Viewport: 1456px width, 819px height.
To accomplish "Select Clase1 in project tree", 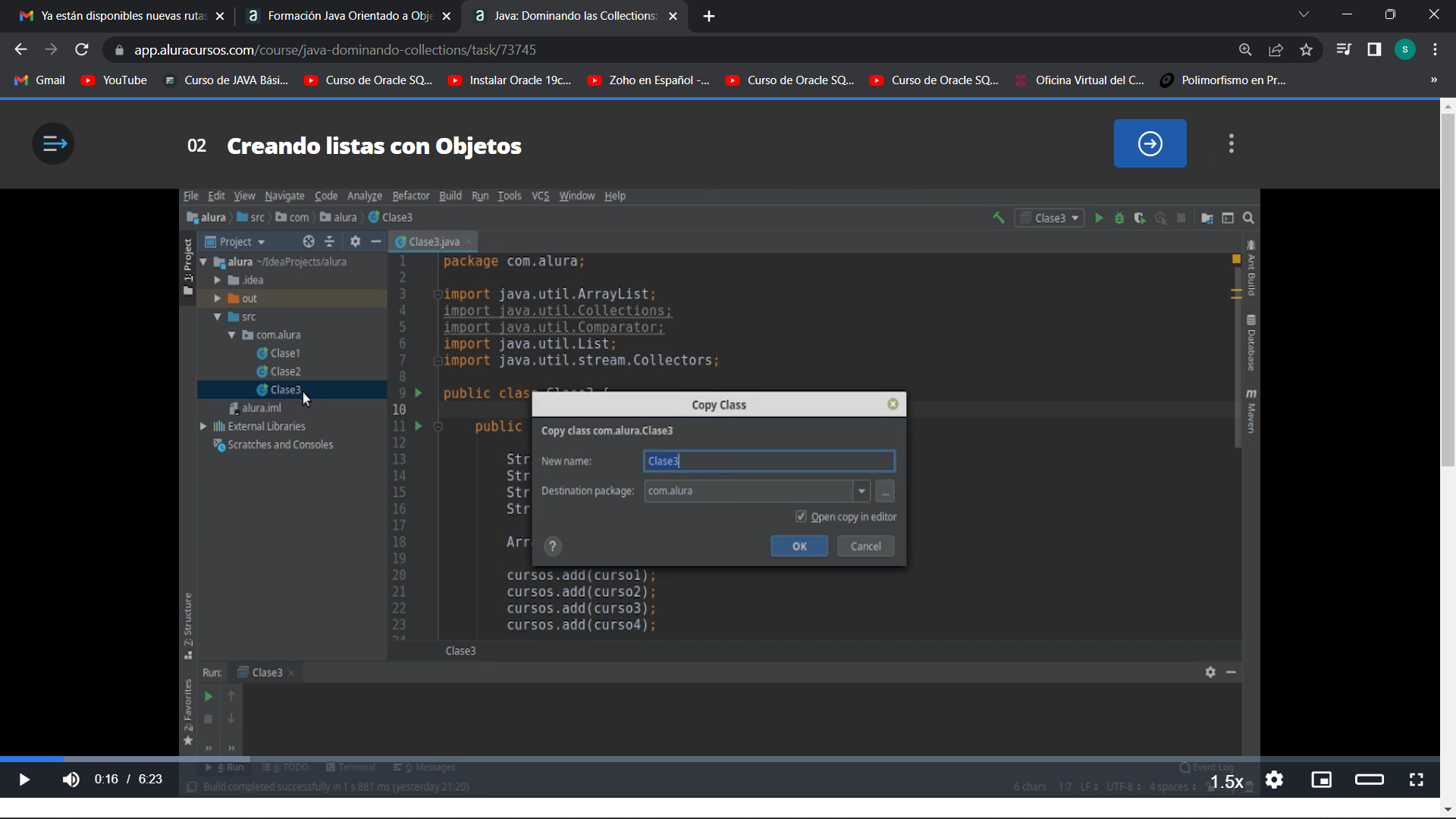I will (285, 353).
